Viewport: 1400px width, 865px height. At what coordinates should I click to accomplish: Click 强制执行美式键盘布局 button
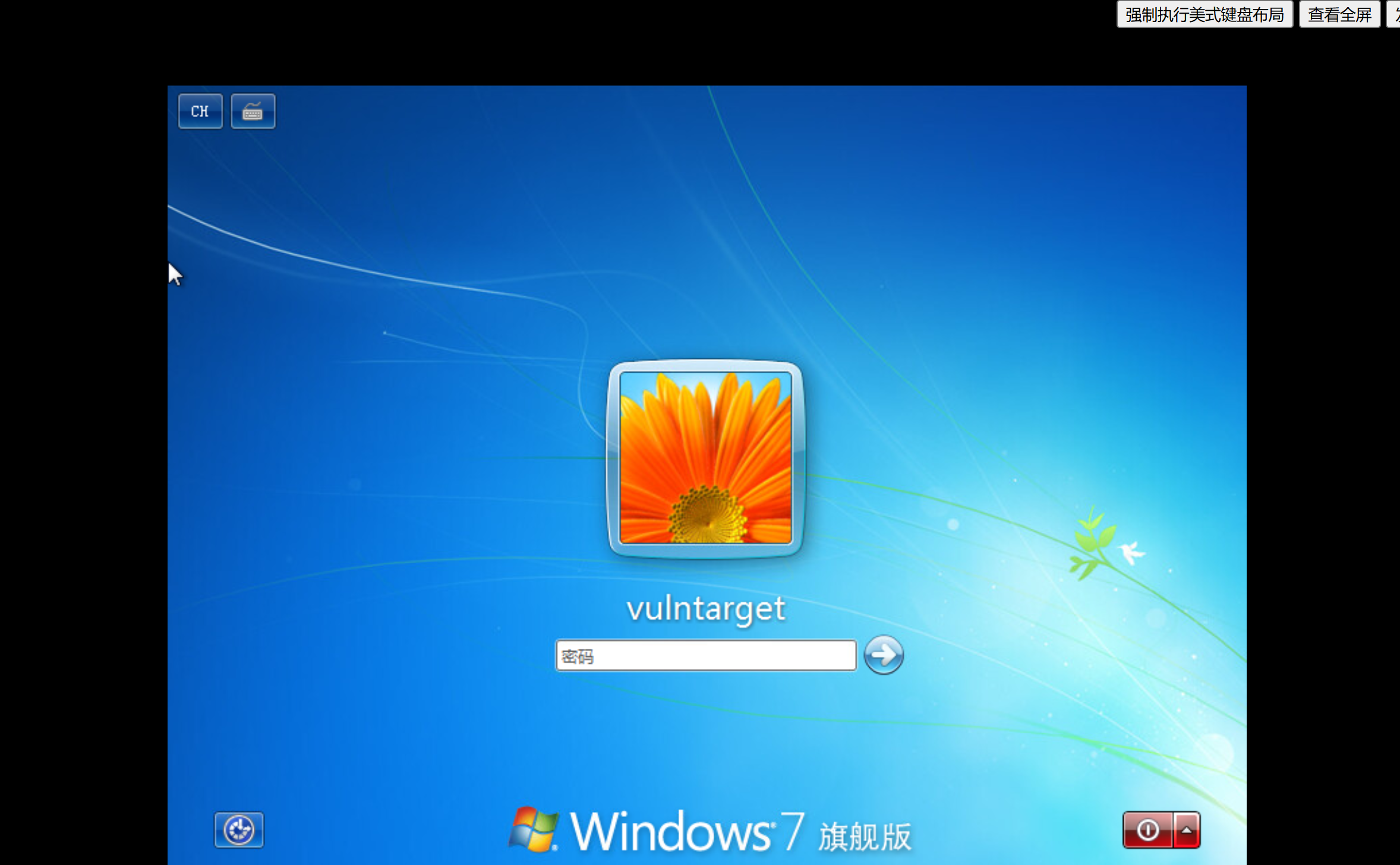click(1204, 14)
